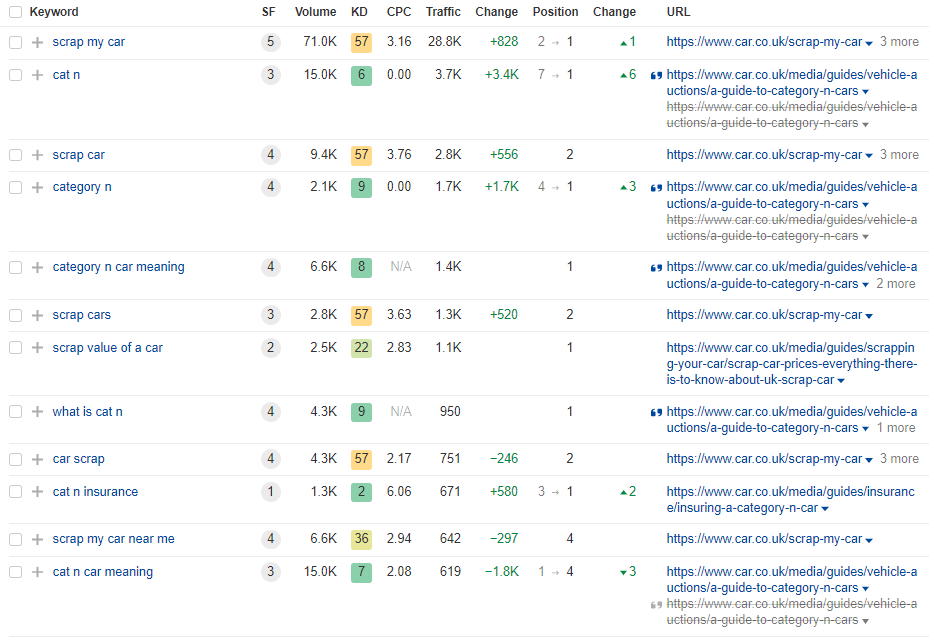Tick the checkbox for 'category n car meaning'
Screen dimensions: 929x637
pyautogui.click(x=15, y=267)
